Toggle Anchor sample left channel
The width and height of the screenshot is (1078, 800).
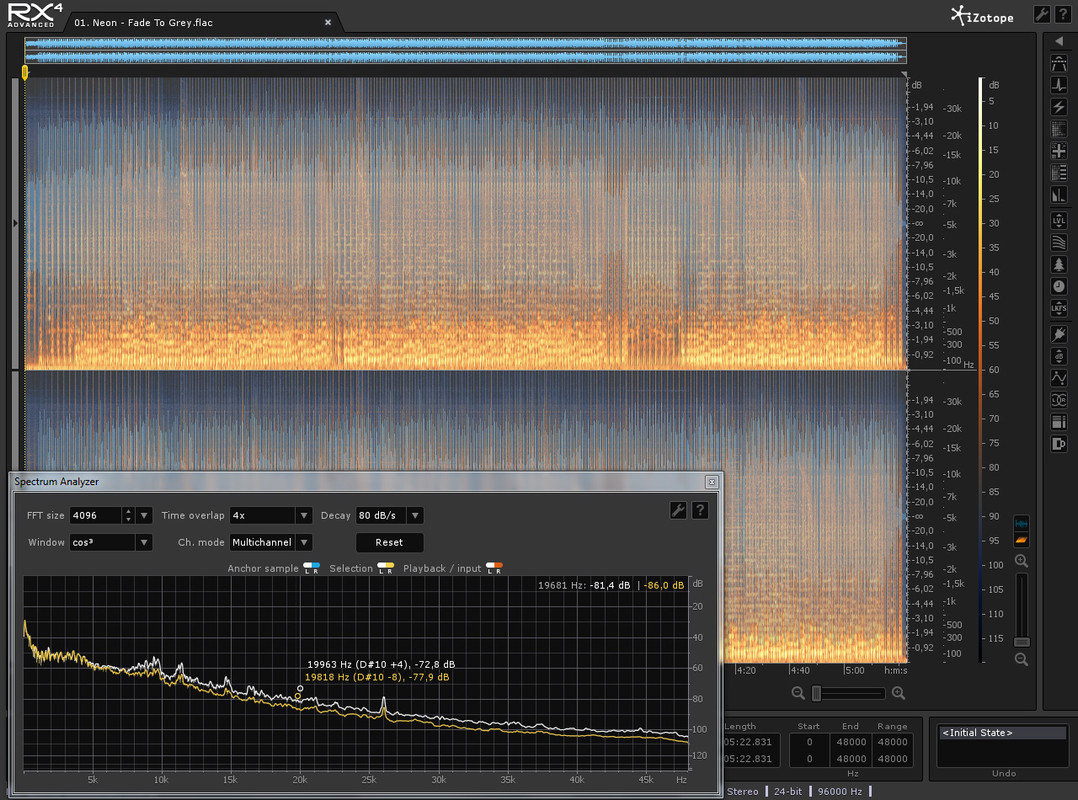coord(307,568)
